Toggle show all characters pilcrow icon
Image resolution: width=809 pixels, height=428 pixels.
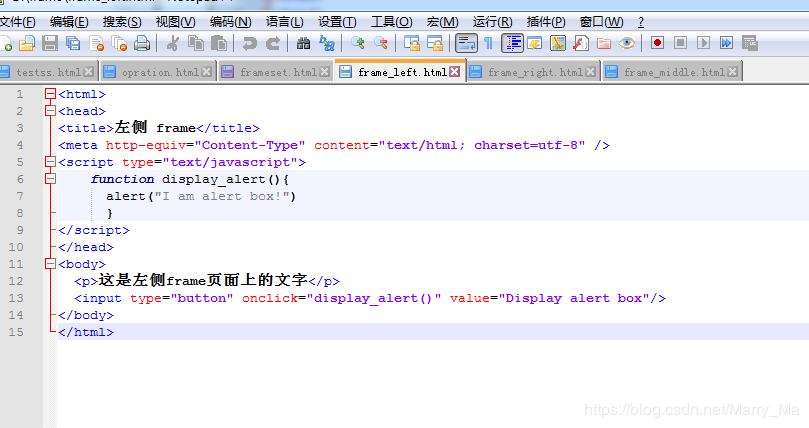click(489, 43)
